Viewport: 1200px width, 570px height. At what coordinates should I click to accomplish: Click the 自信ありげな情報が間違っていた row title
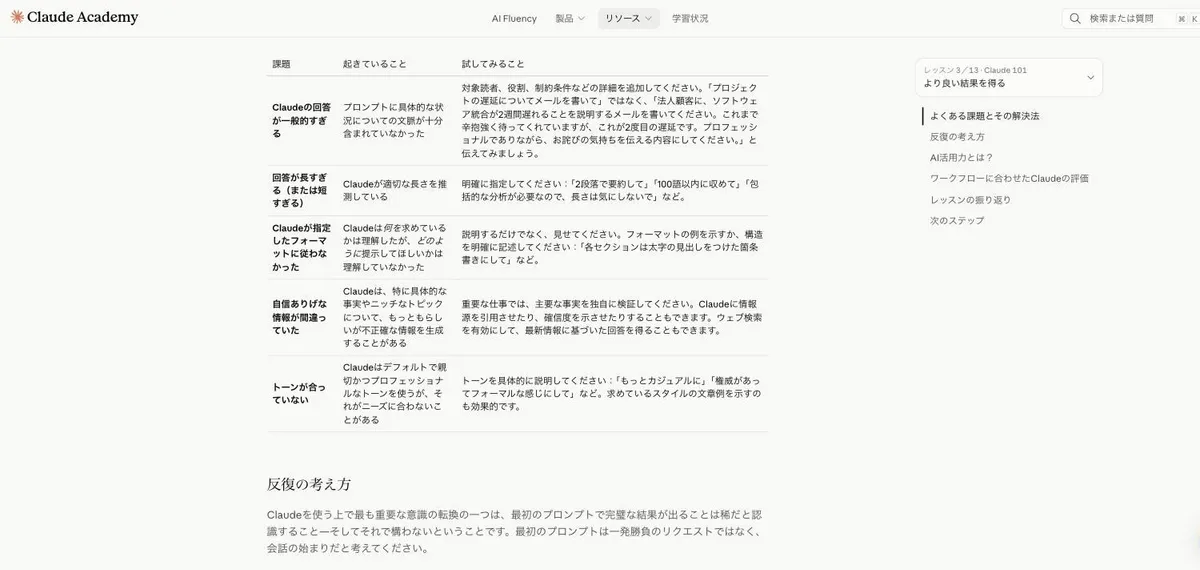pos(302,317)
